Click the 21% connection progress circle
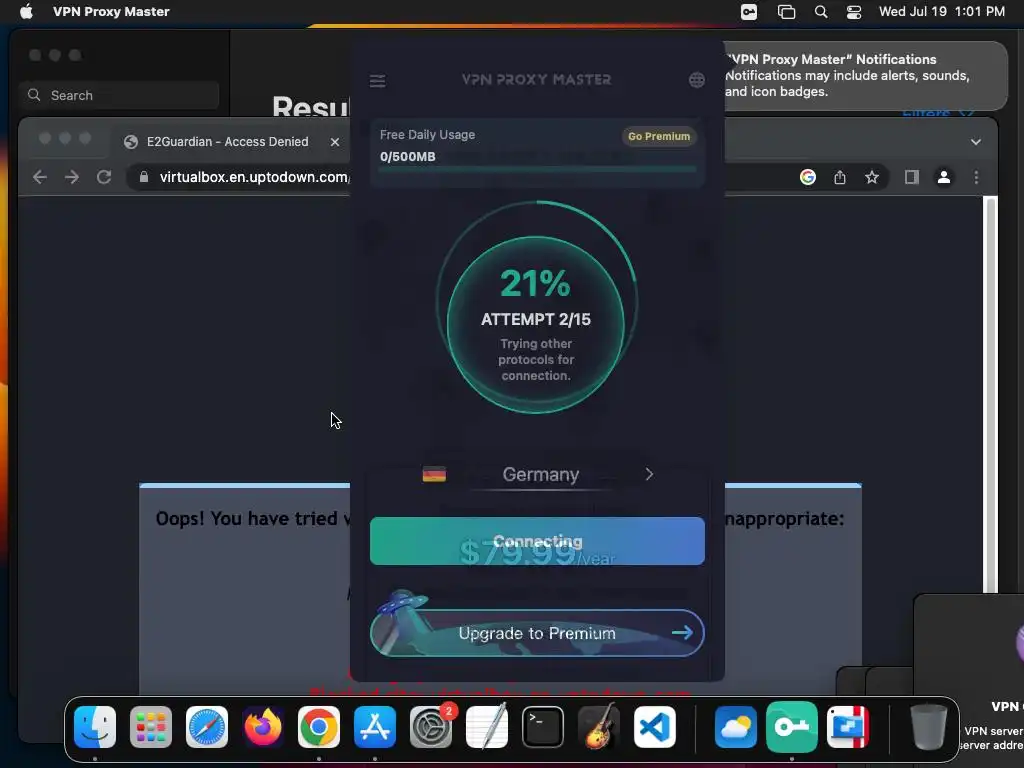1024x768 pixels. pyautogui.click(x=536, y=324)
